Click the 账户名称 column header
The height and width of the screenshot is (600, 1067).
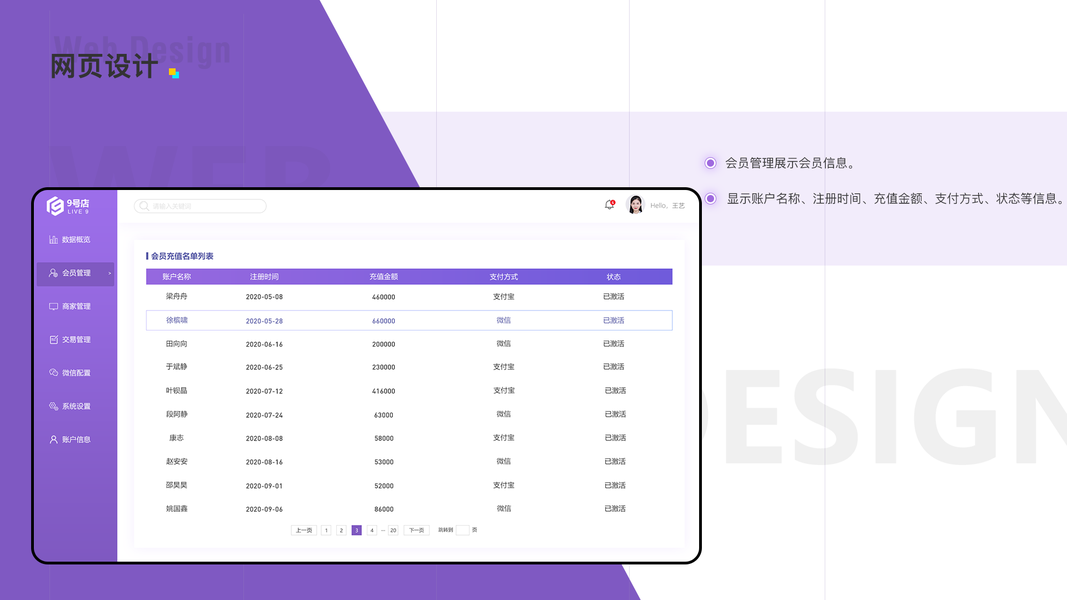[x=176, y=277]
